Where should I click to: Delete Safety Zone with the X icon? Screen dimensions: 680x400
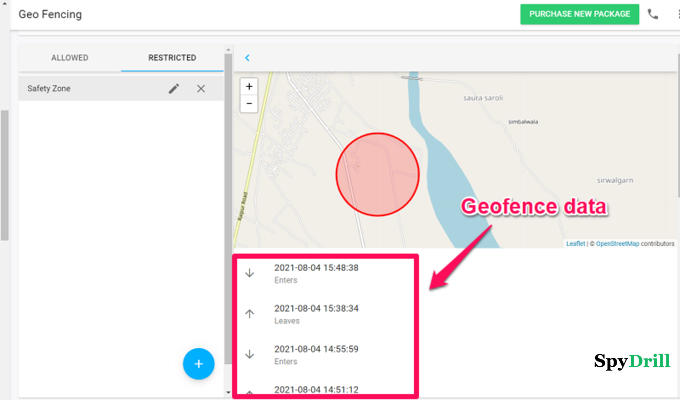tap(201, 89)
